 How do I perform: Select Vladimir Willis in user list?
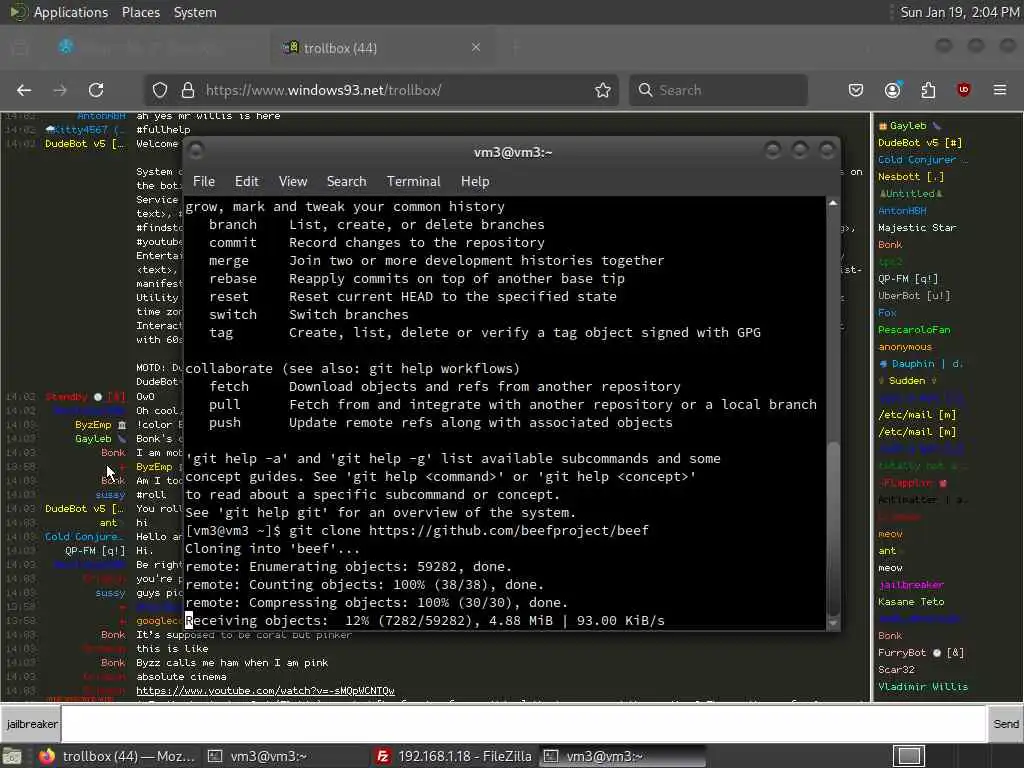(x=922, y=686)
